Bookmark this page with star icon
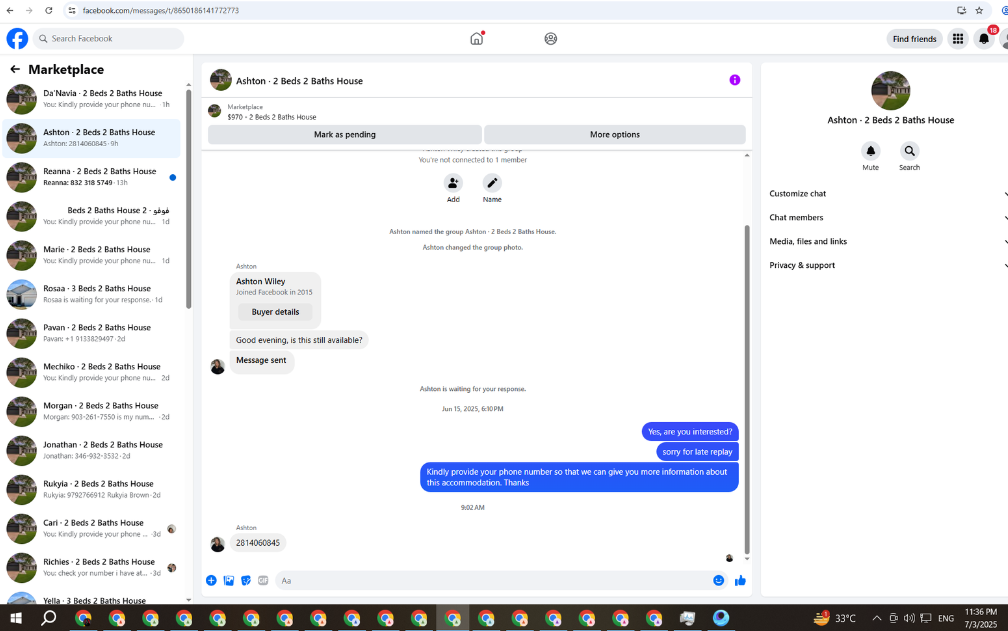This screenshot has height=631, width=1008. 979,10
